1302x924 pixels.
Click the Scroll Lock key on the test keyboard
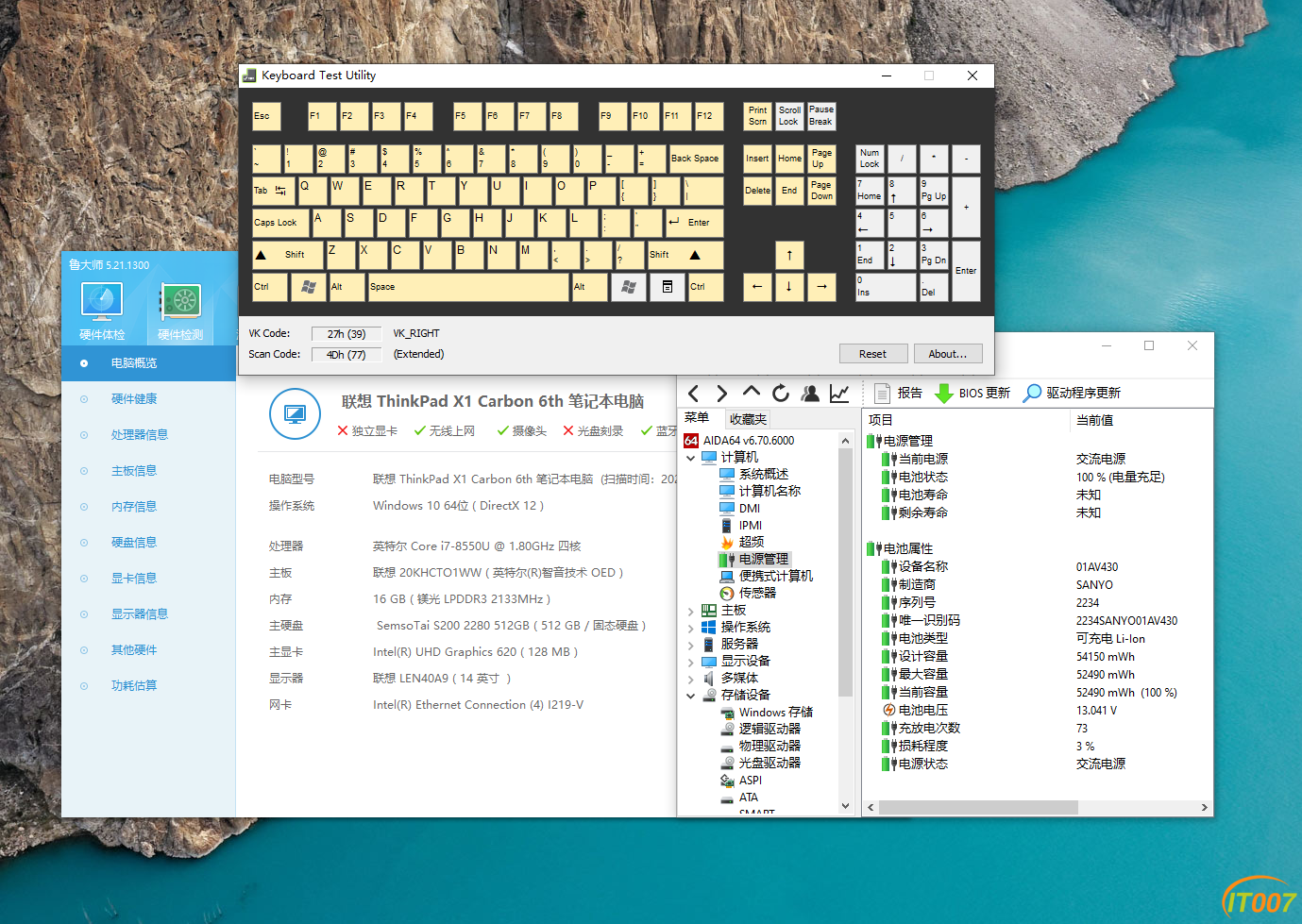tap(789, 116)
